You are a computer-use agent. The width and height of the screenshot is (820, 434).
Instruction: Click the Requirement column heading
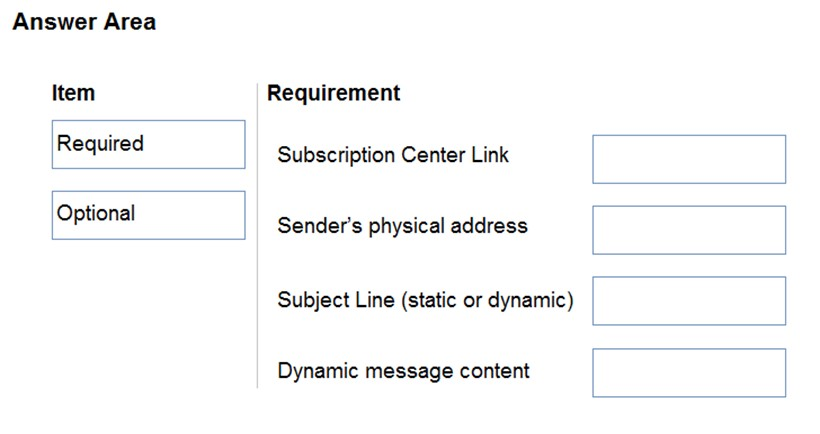click(x=334, y=93)
